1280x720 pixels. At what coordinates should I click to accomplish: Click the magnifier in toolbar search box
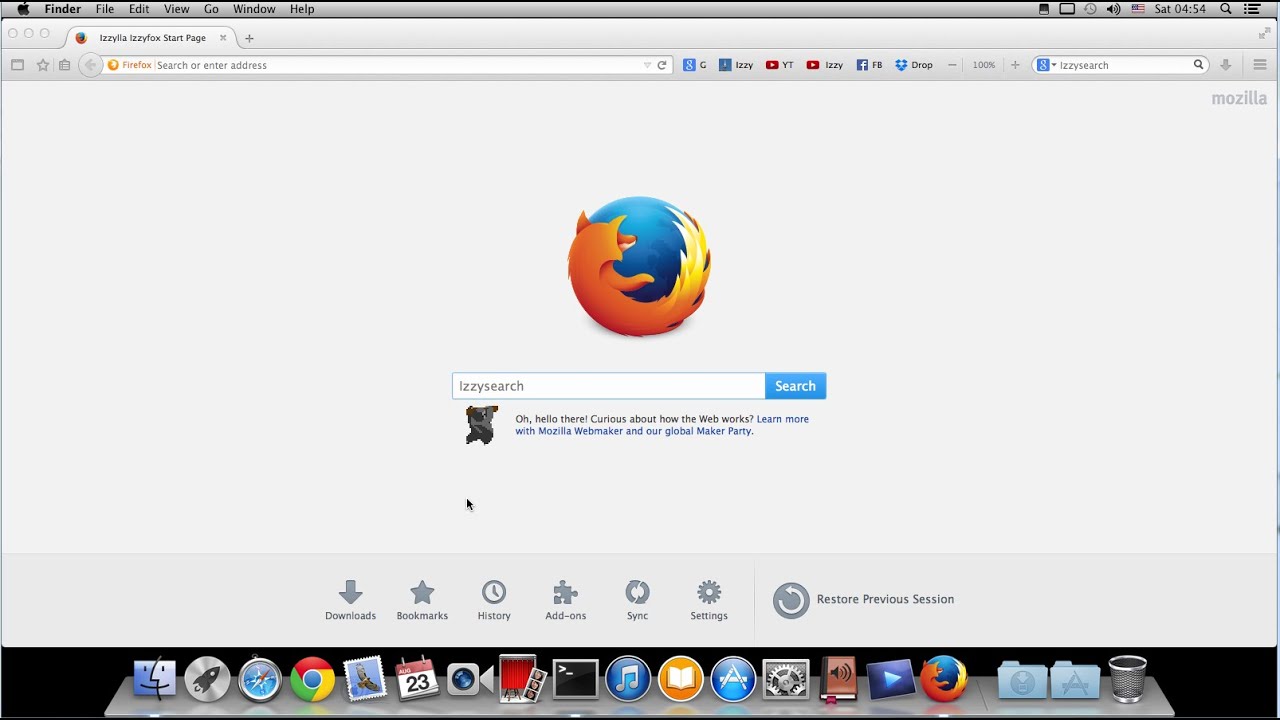(x=1198, y=65)
